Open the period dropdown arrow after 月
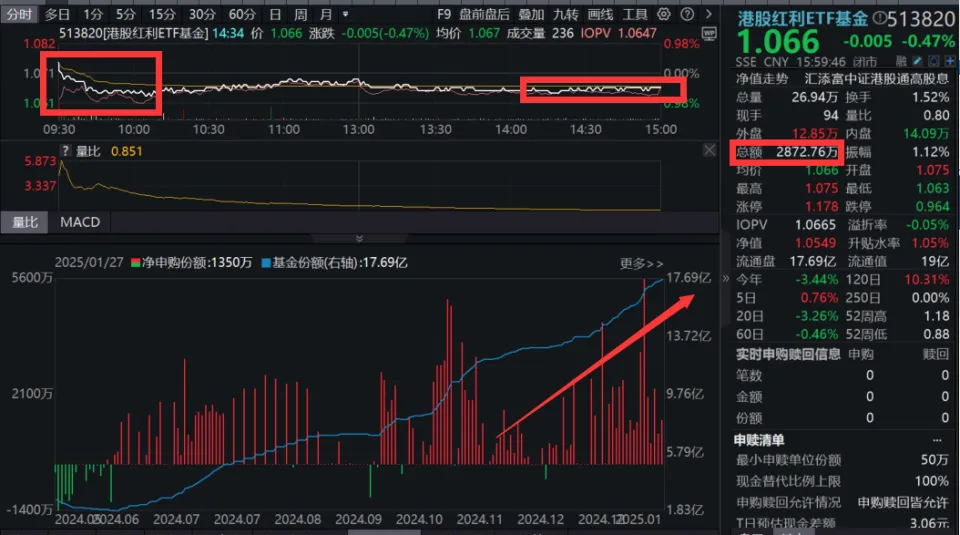 [346, 15]
